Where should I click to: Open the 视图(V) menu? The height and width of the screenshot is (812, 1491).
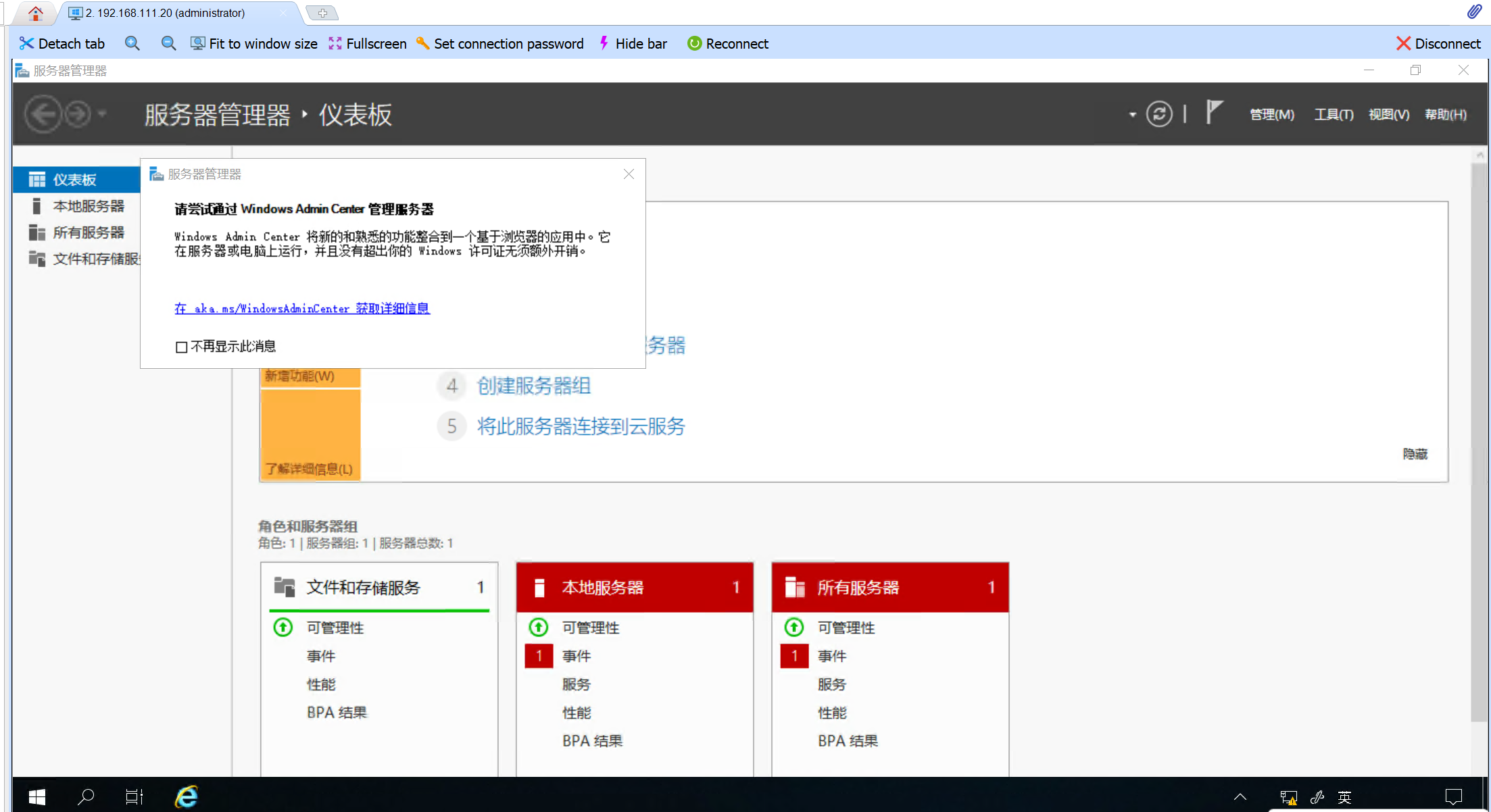1389,115
